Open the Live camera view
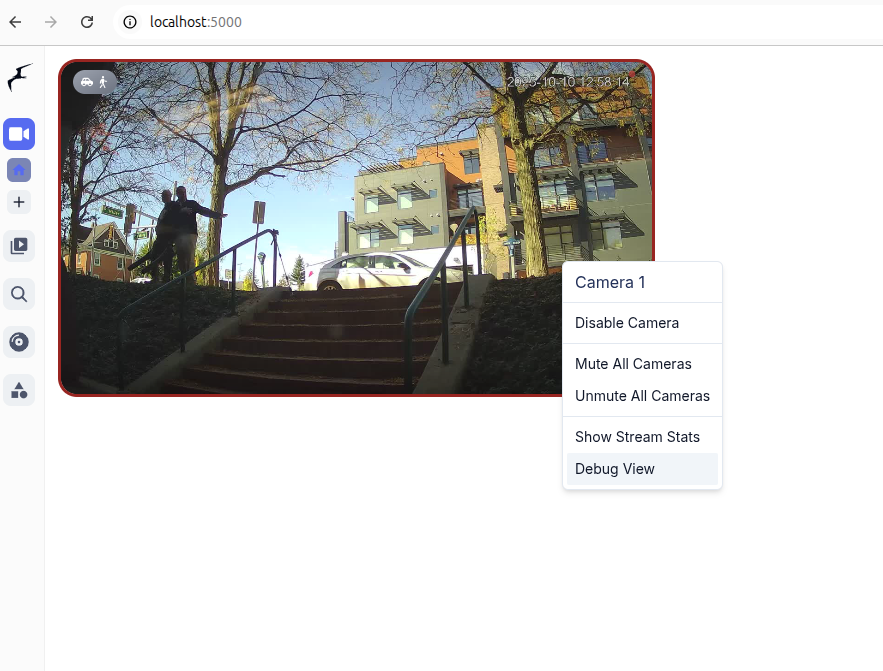 (x=19, y=134)
